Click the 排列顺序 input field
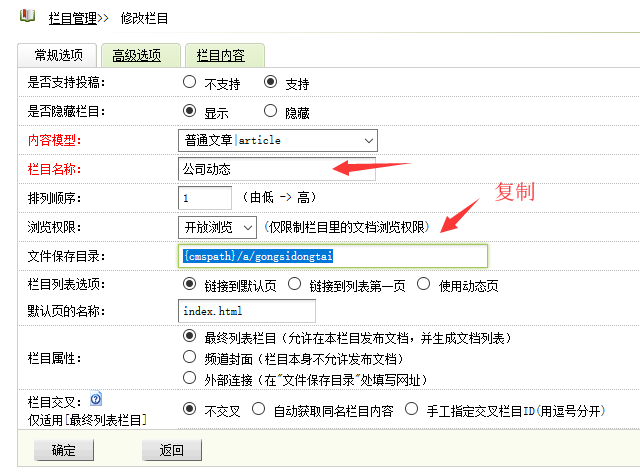This screenshot has height=476, width=640. [x=204, y=198]
